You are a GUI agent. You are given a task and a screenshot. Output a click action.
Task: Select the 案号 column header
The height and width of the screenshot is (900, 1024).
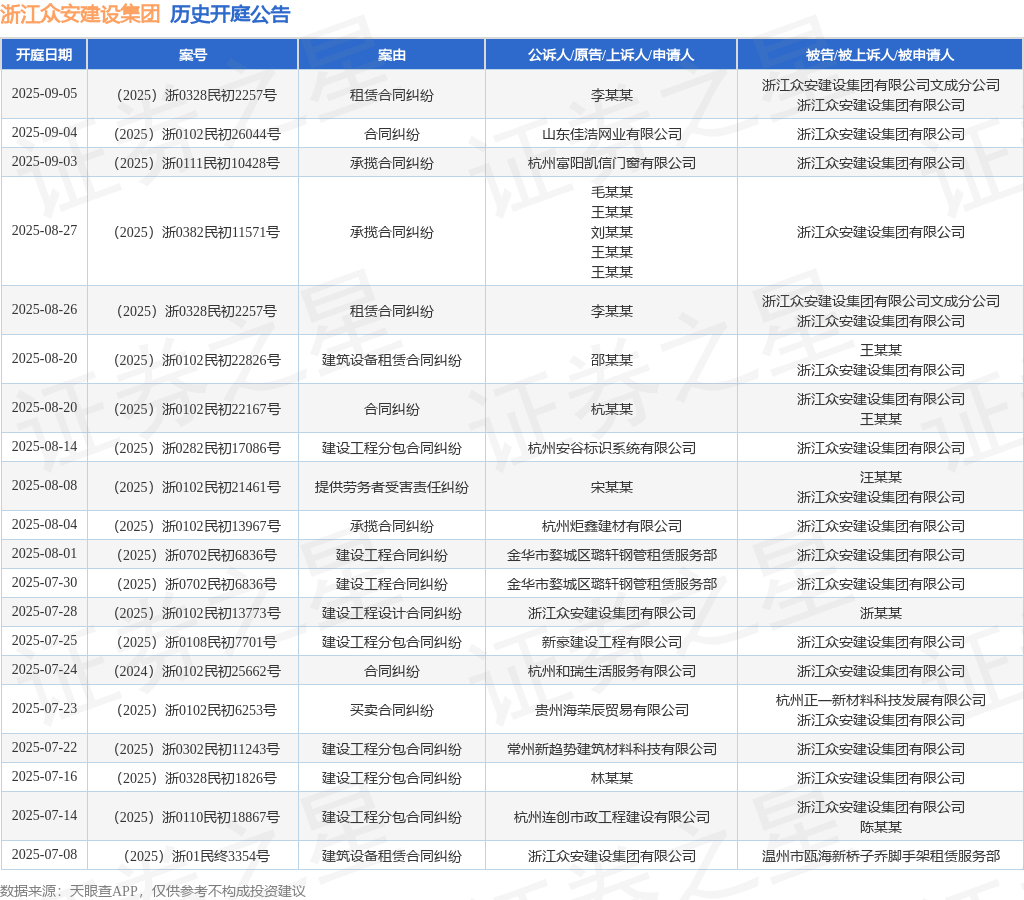(x=193, y=55)
